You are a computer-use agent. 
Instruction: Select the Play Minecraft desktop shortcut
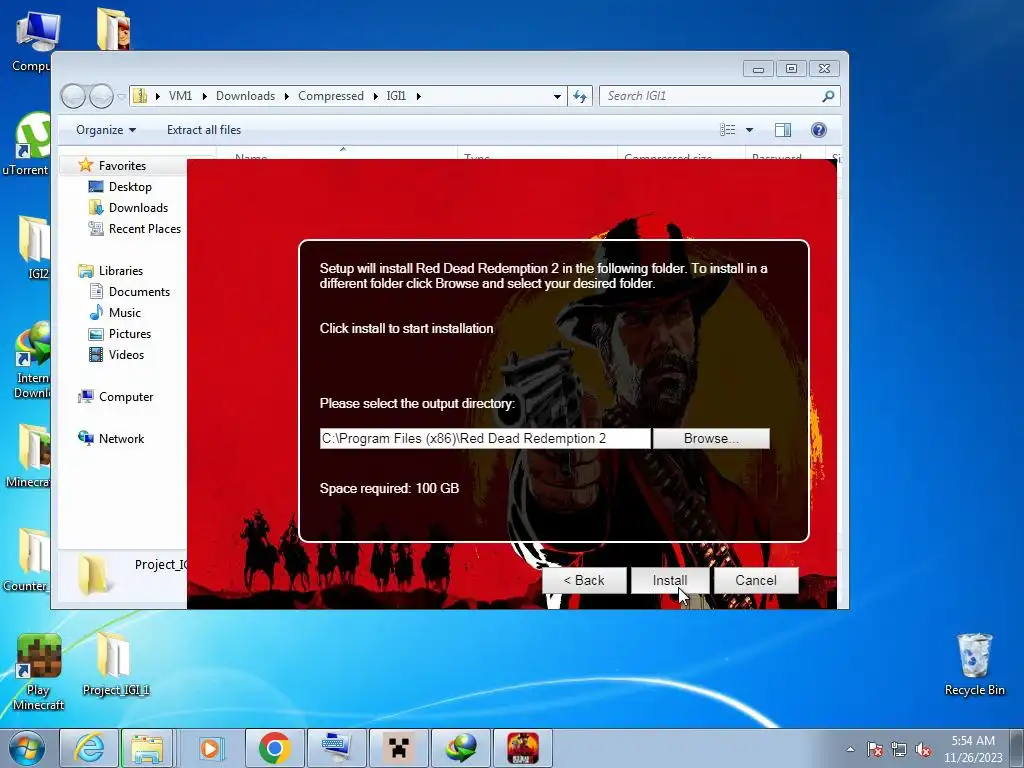click(38, 672)
